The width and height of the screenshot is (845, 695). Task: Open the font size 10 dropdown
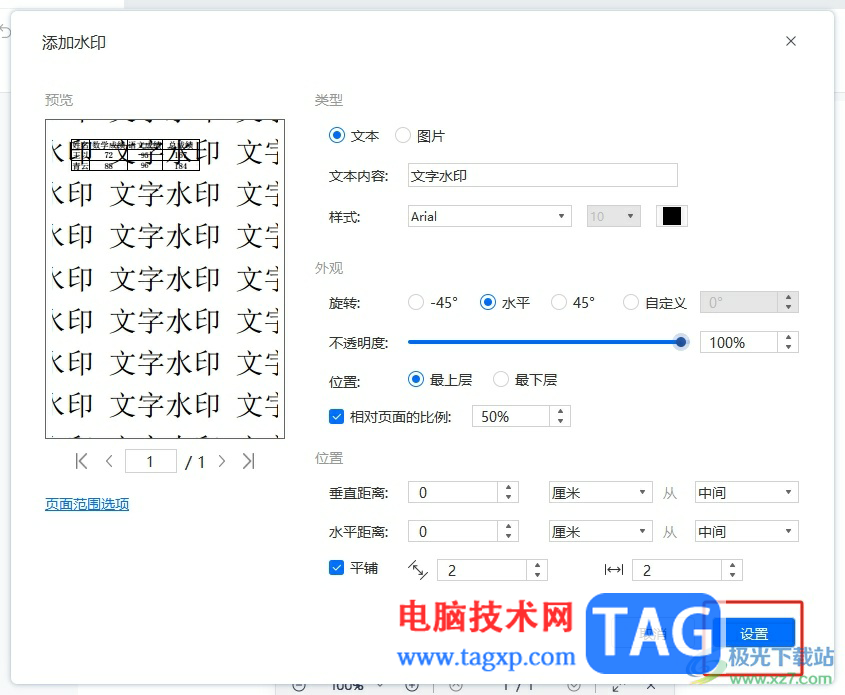(x=613, y=217)
